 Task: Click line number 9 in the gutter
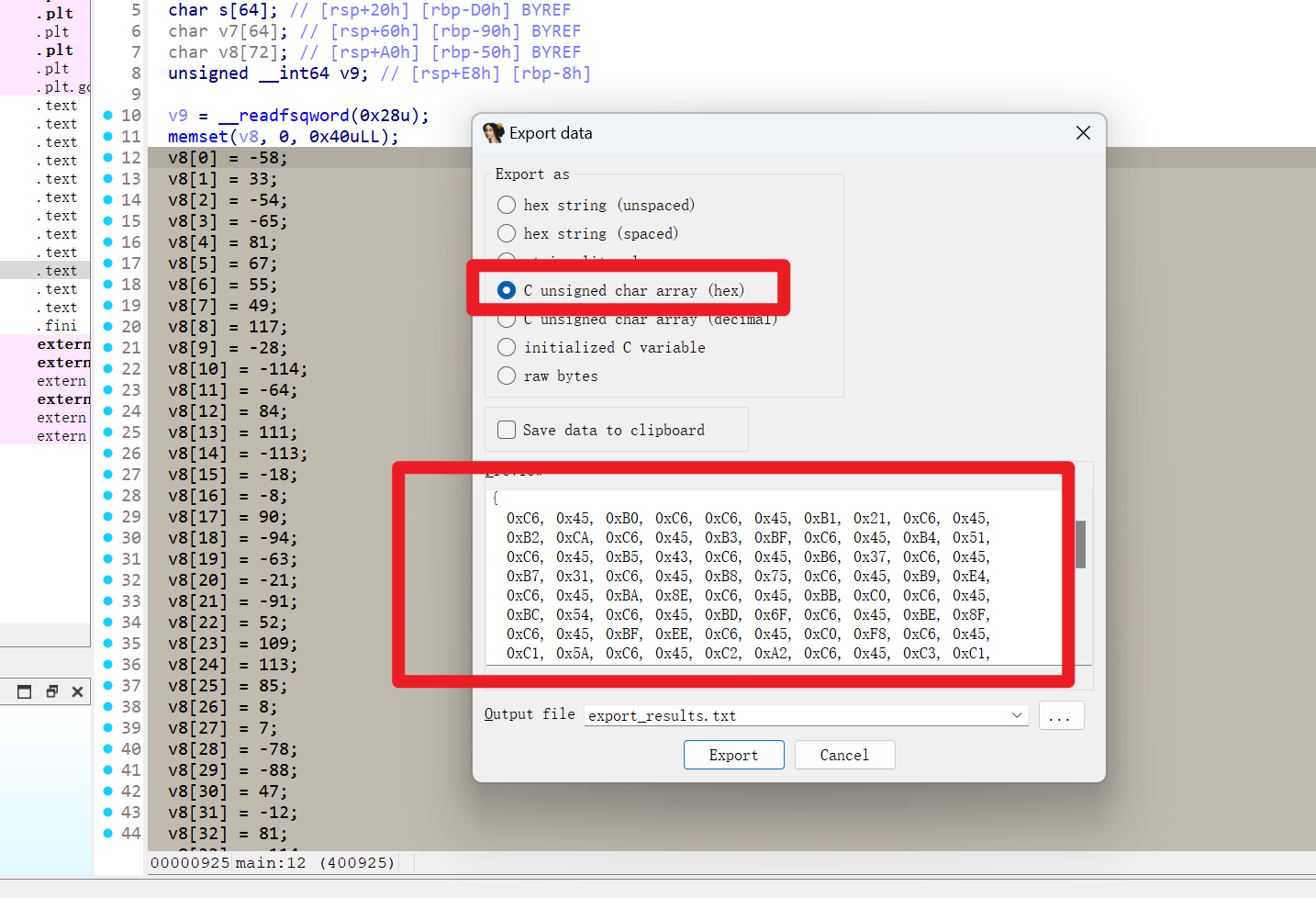[x=136, y=94]
